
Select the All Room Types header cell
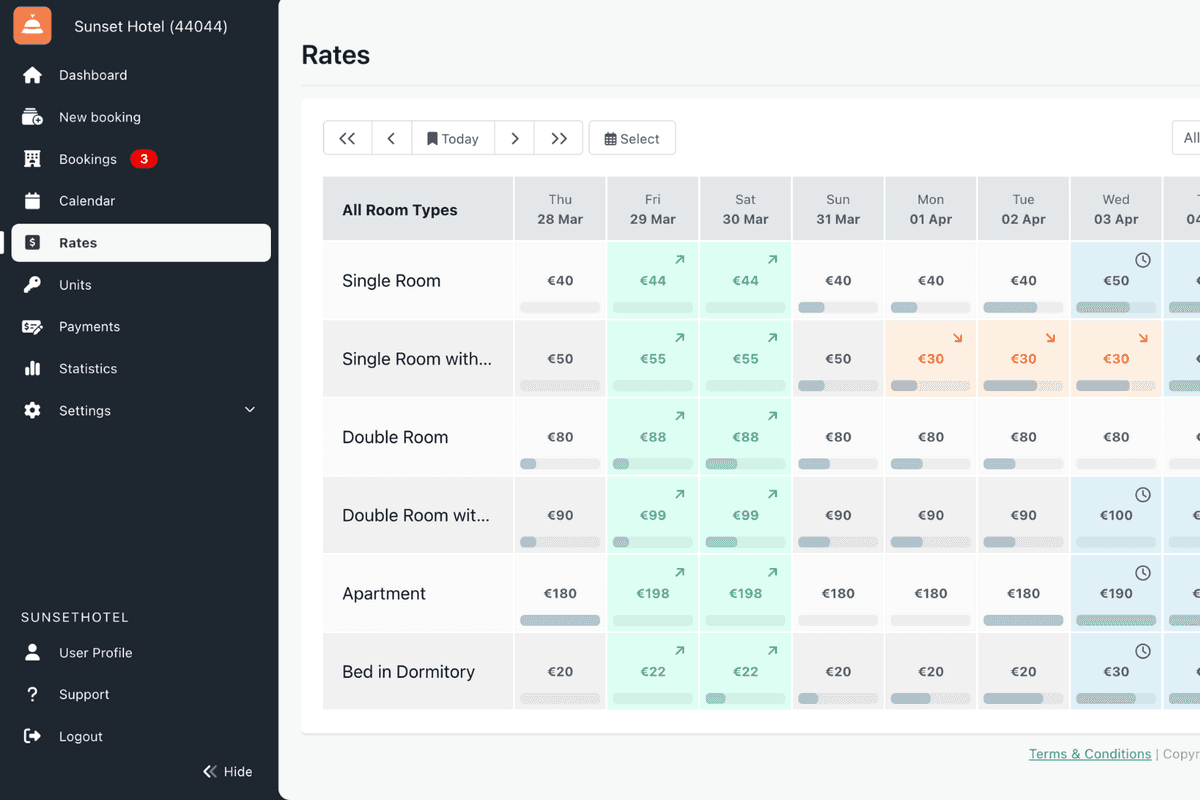[x=418, y=209]
